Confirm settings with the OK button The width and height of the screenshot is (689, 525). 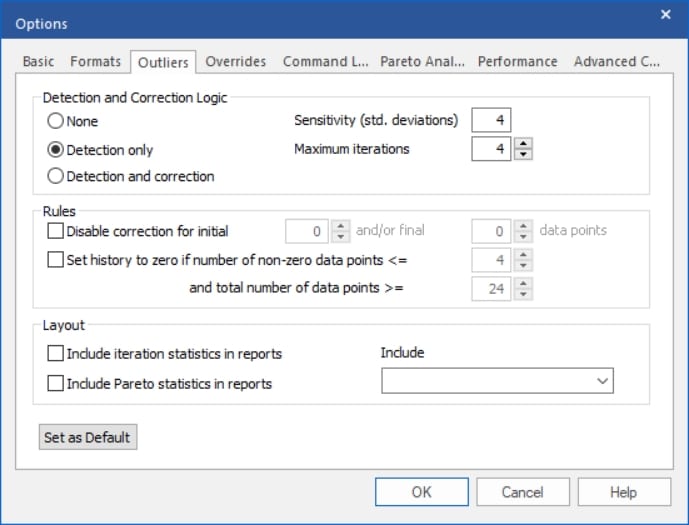421,492
